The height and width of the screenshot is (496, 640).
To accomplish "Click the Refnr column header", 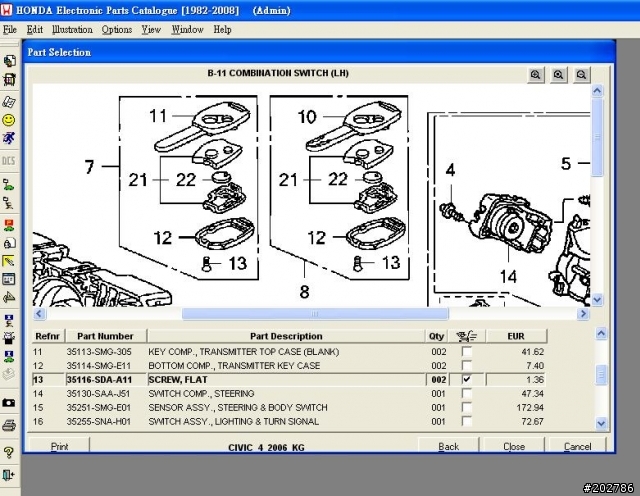I will (47, 336).
